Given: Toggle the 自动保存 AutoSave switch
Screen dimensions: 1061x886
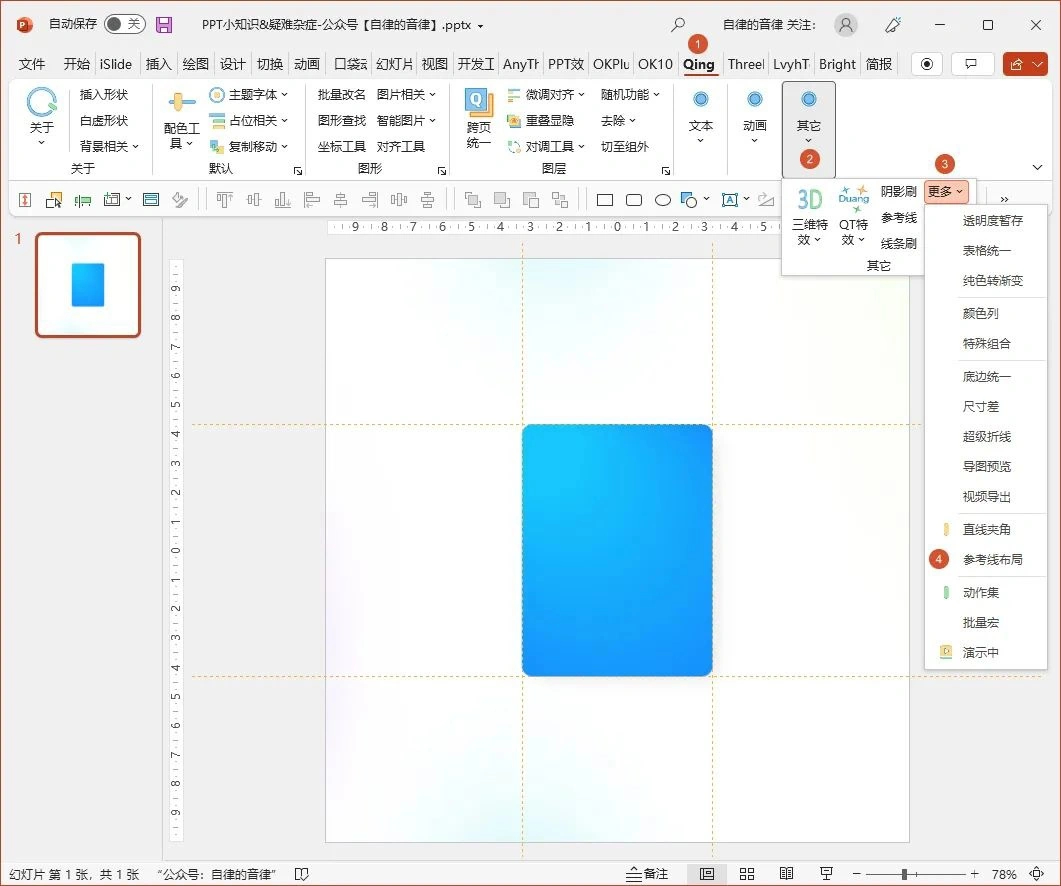Looking at the screenshot, I should (x=124, y=25).
